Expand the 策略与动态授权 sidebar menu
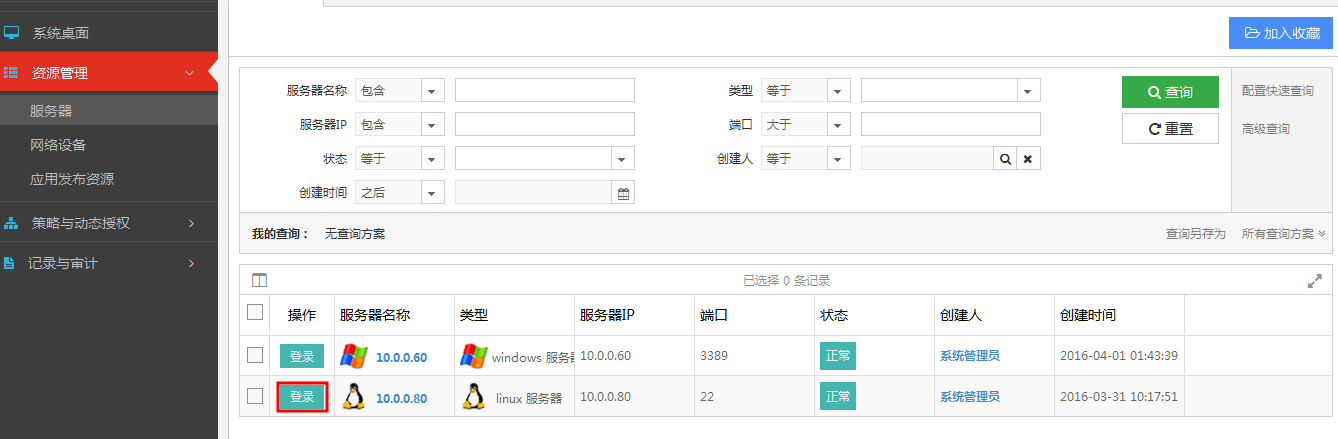 [108, 223]
